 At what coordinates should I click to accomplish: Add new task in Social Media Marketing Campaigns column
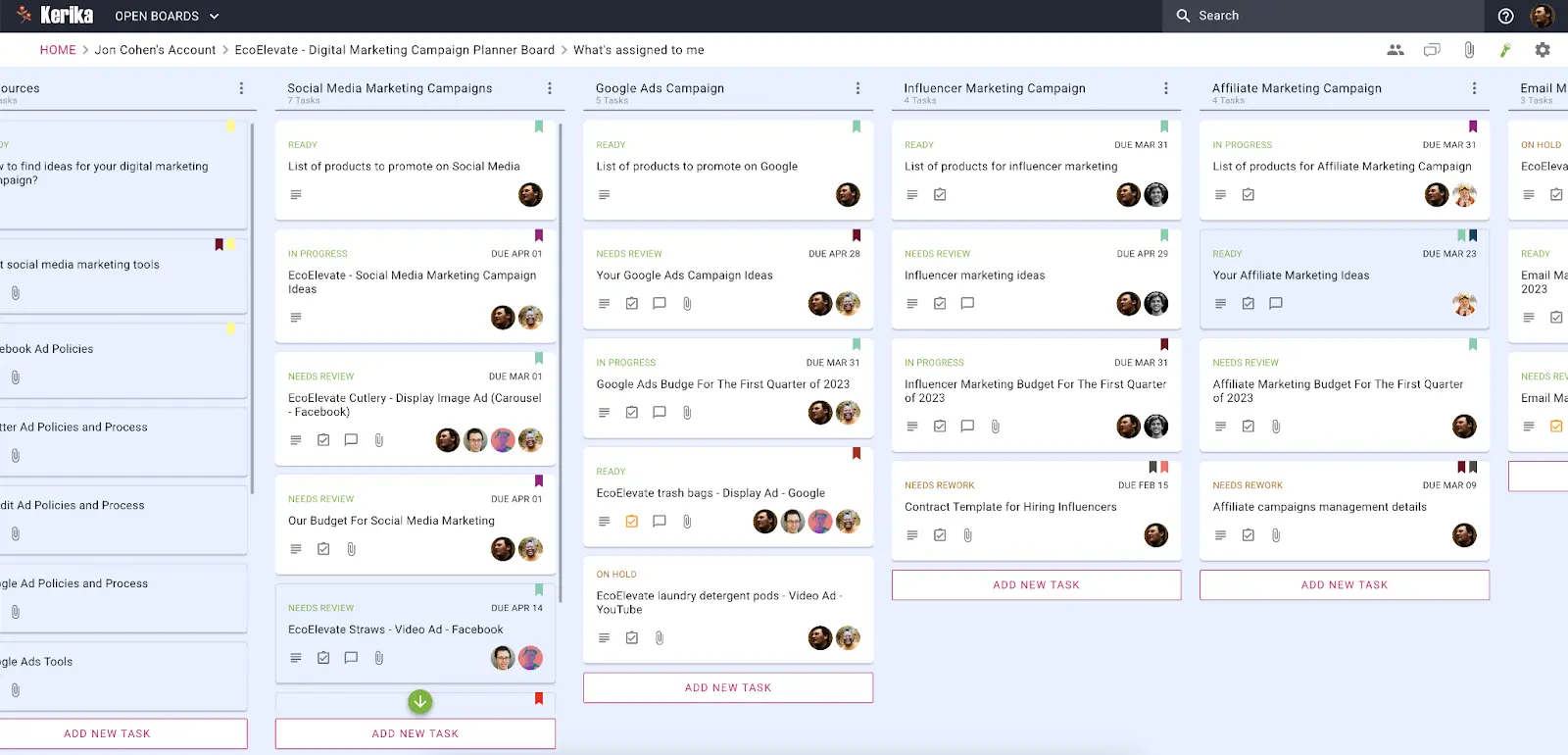click(x=416, y=733)
